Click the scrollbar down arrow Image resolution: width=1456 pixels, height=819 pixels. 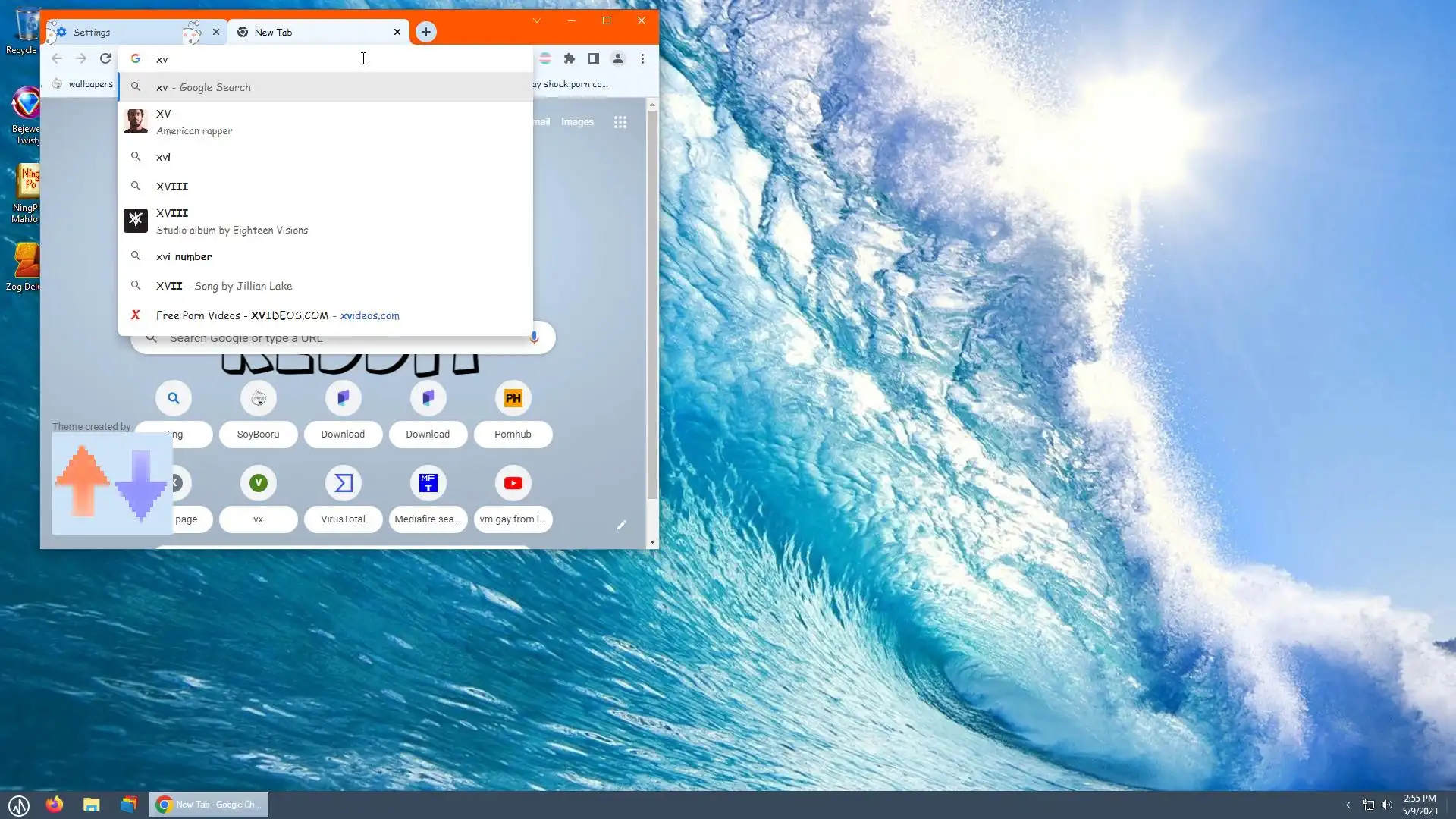pyautogui.click(x=652, y=542)
